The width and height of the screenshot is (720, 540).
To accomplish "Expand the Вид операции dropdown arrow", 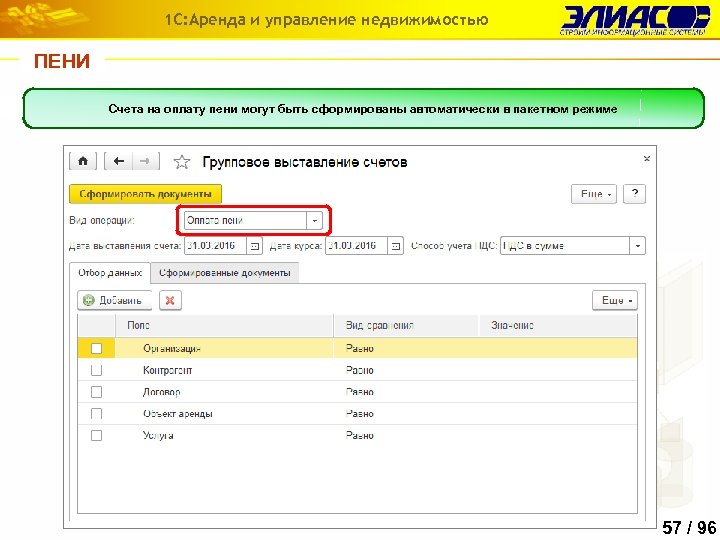I will (315, 221).
